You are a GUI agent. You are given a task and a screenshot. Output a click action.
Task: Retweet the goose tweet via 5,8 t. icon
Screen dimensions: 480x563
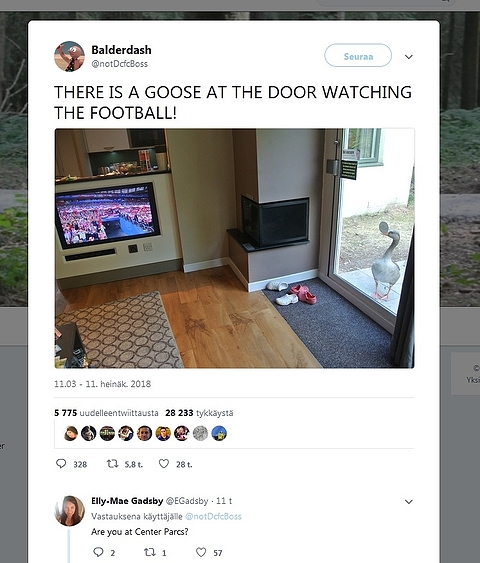113,464
